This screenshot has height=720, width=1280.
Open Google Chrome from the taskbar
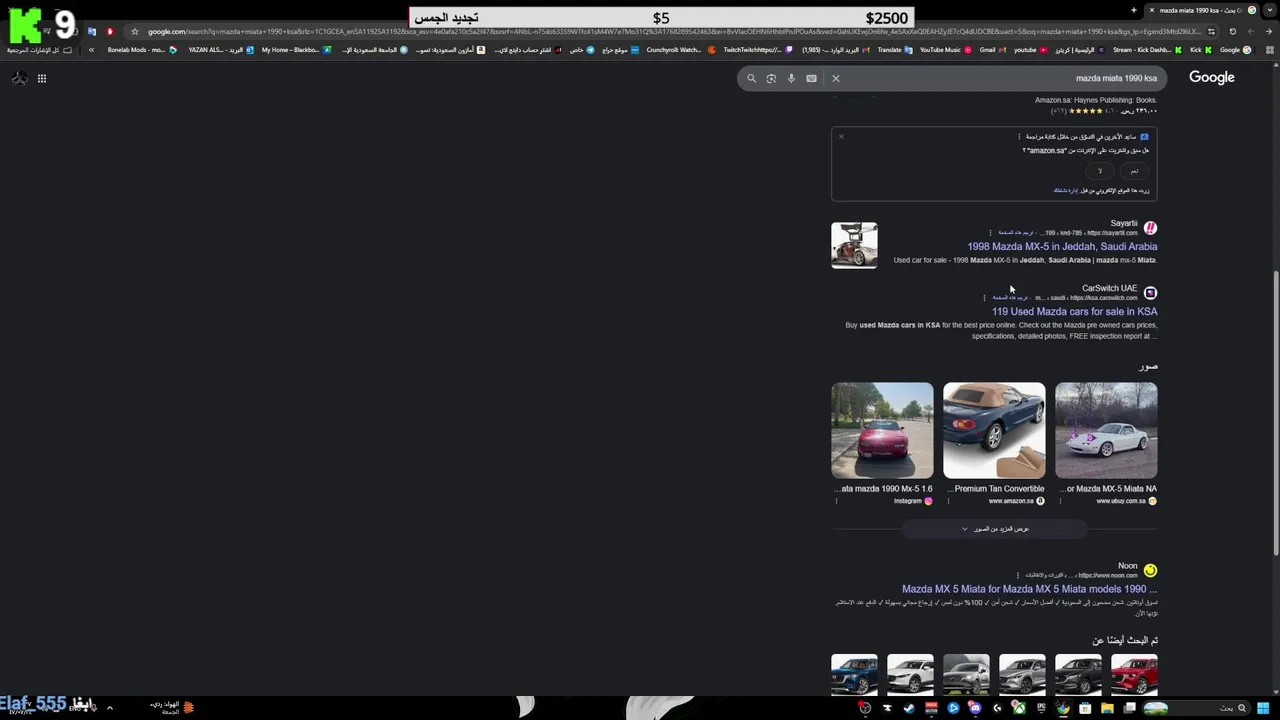tap(1063, 708)
